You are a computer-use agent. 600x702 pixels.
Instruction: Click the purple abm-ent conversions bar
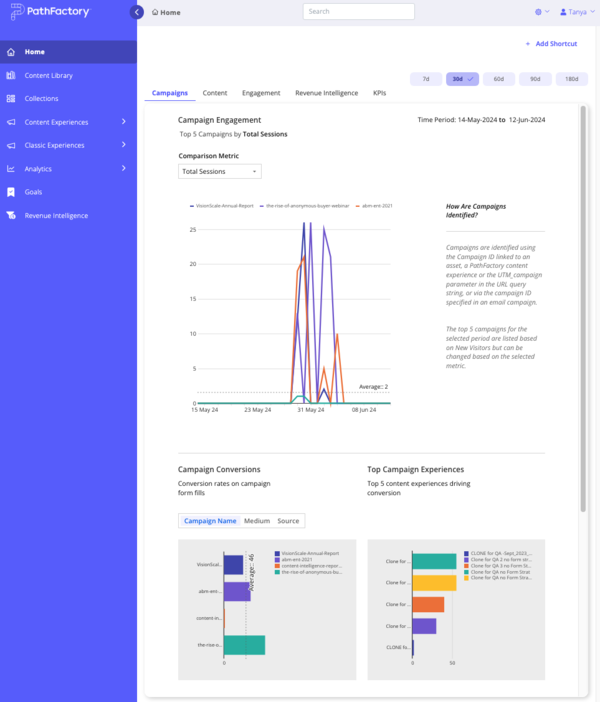tap(237, 591)
